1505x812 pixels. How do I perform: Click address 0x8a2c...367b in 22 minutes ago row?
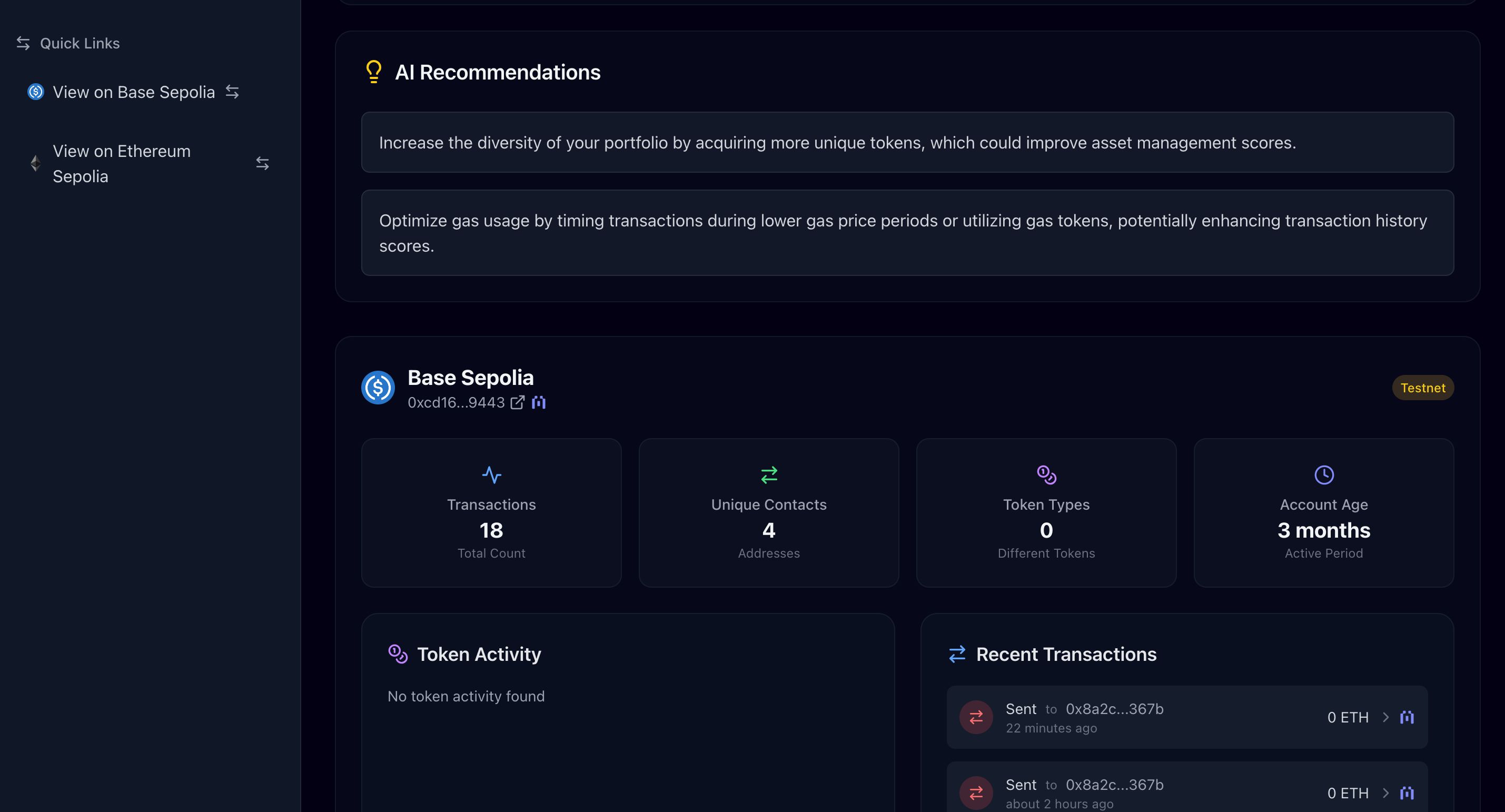click(1114, 709)
